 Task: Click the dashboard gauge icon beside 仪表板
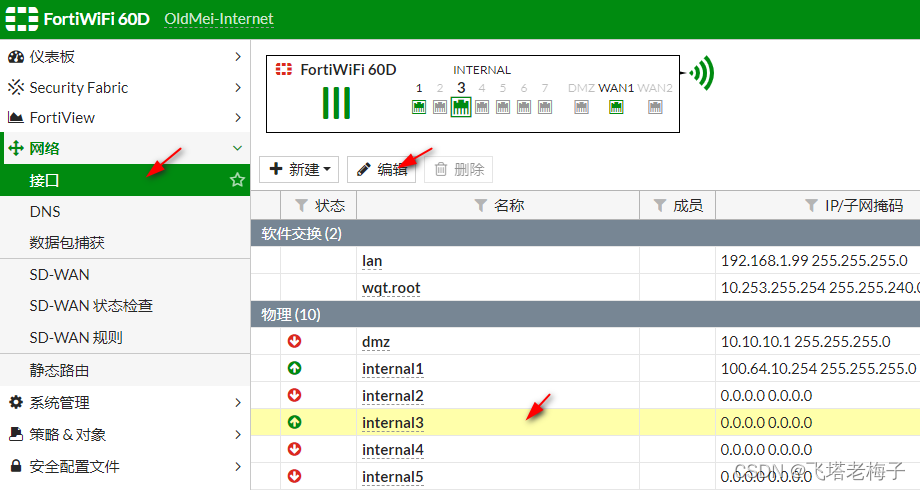pos(16,56)
